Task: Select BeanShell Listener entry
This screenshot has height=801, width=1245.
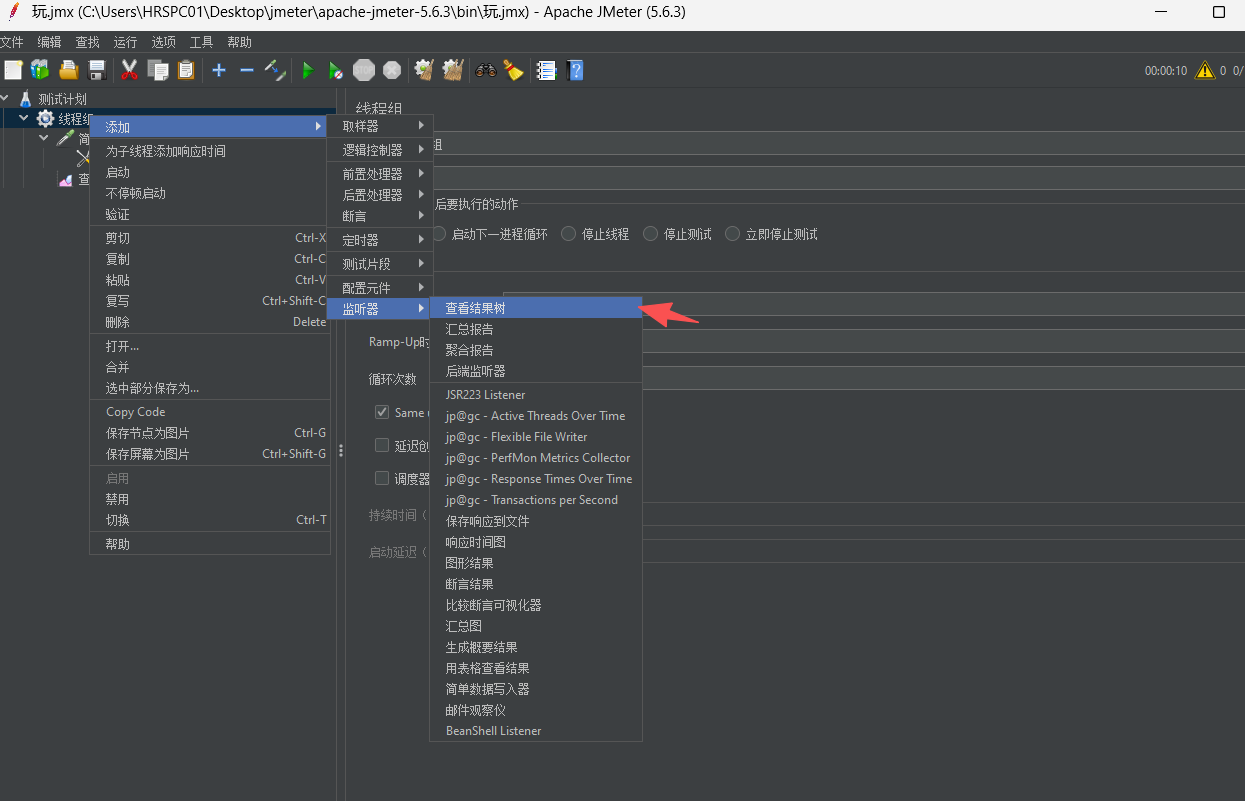Action: (535, 731)
